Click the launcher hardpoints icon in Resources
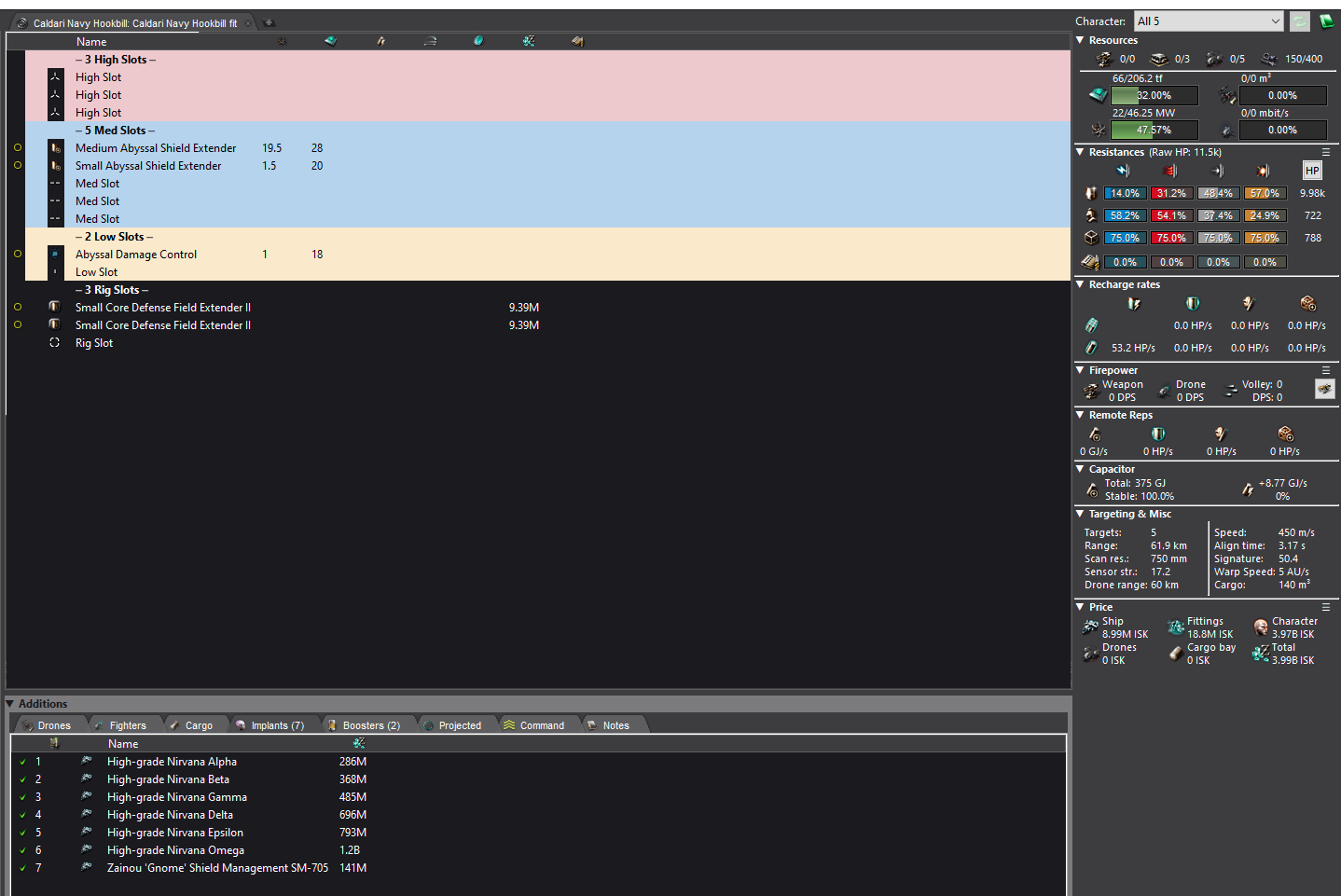 pyautogui.click(x=1159, y=59)
